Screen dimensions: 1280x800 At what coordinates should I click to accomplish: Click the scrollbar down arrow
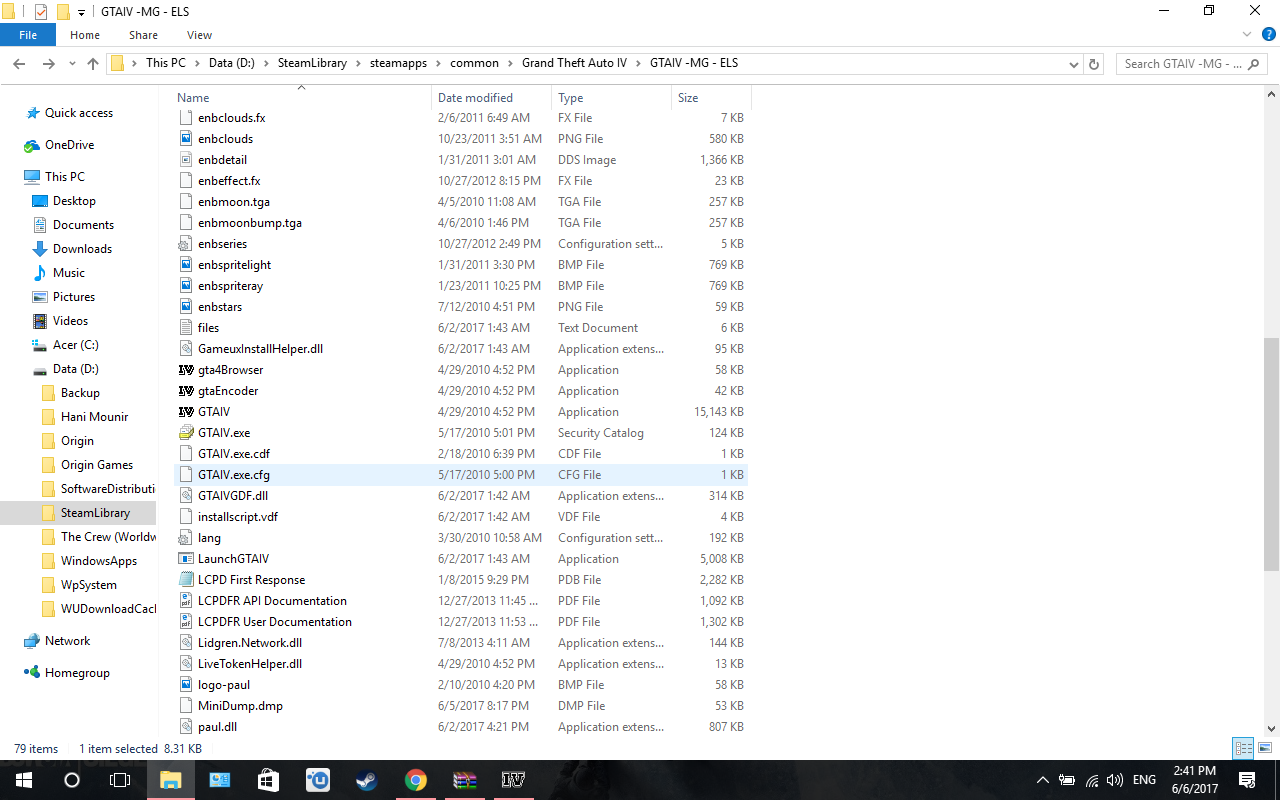tap(1271, 728)
